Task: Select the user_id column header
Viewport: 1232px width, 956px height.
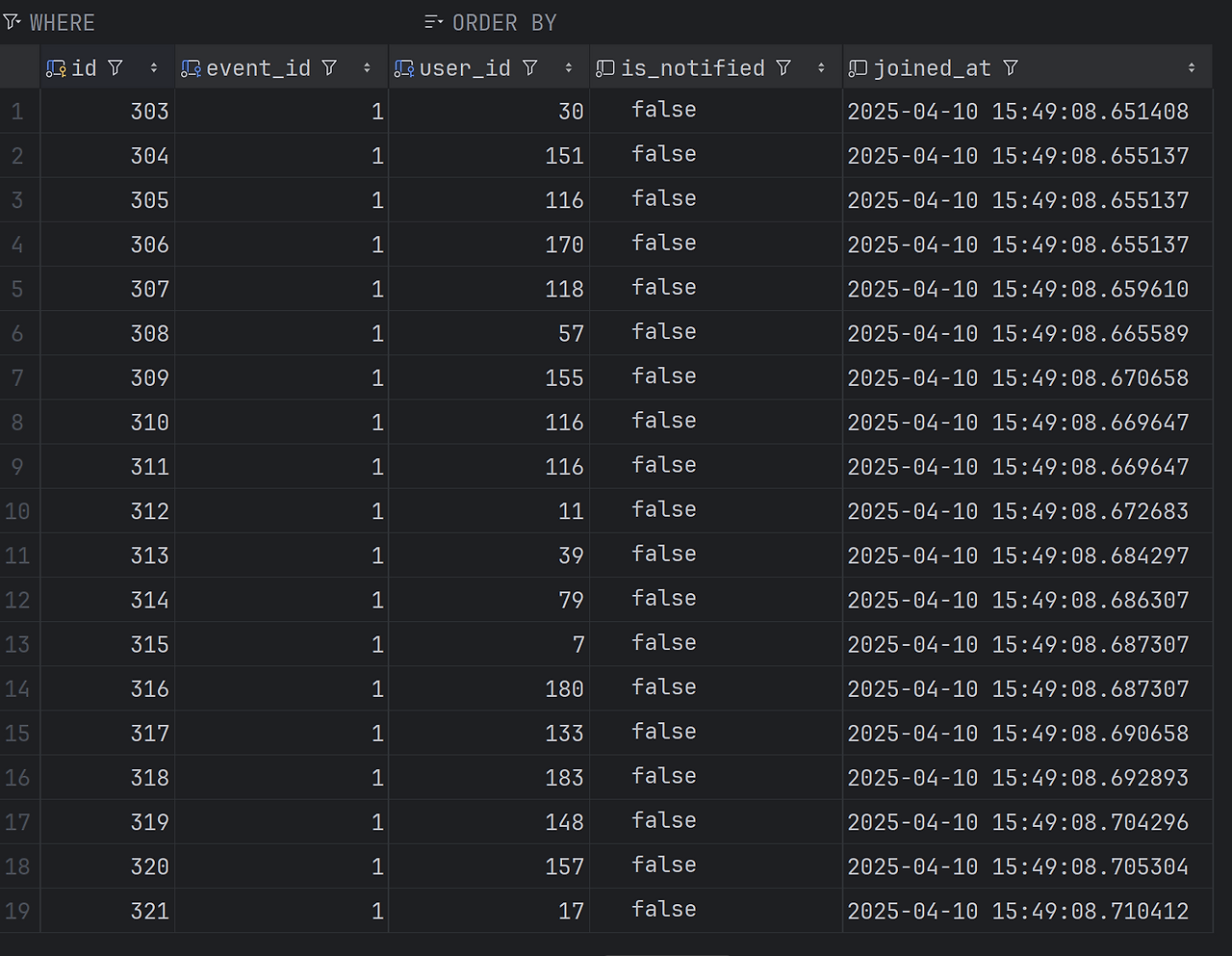Action: (x=489, y=67)
